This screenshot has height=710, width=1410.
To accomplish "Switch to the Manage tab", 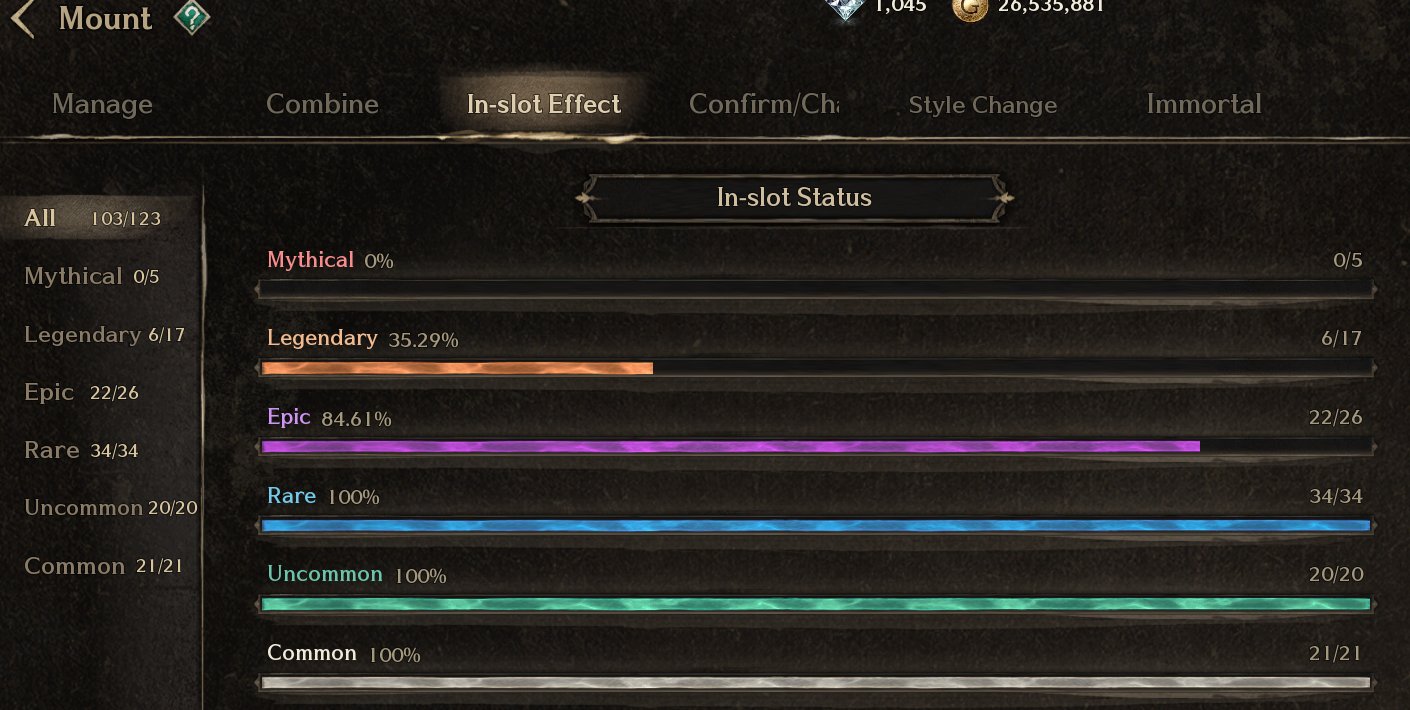I will 102,104.
